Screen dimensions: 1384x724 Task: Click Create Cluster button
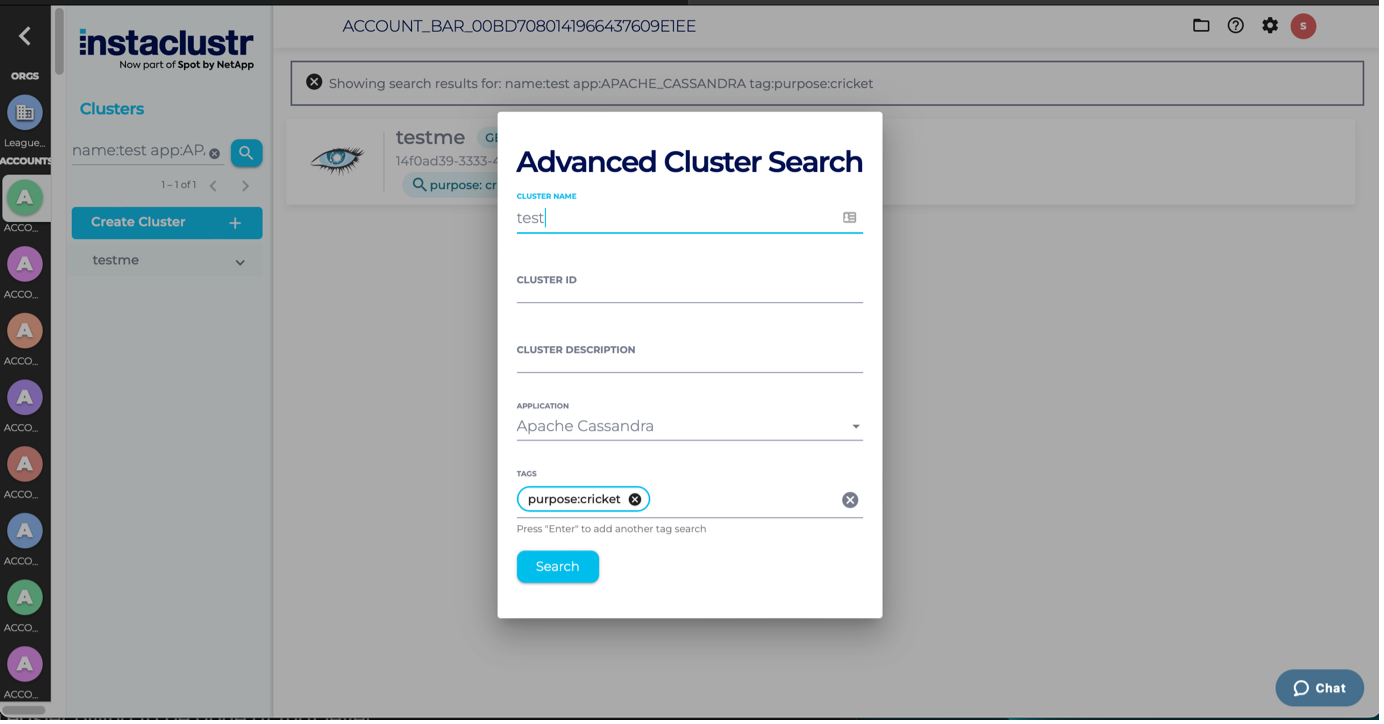(x=168, y=223)
